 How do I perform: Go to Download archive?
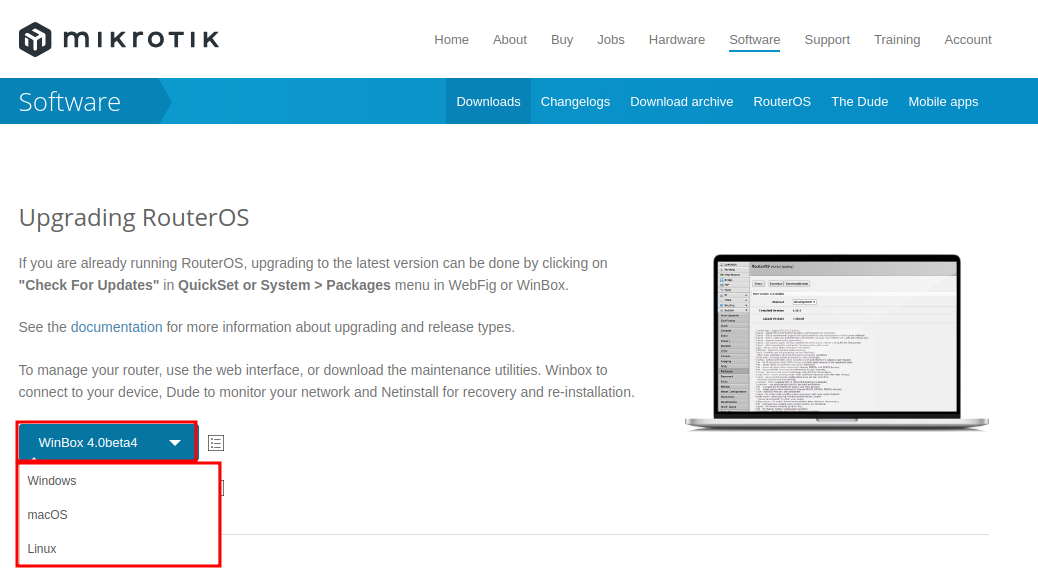[x=681, y=101]
